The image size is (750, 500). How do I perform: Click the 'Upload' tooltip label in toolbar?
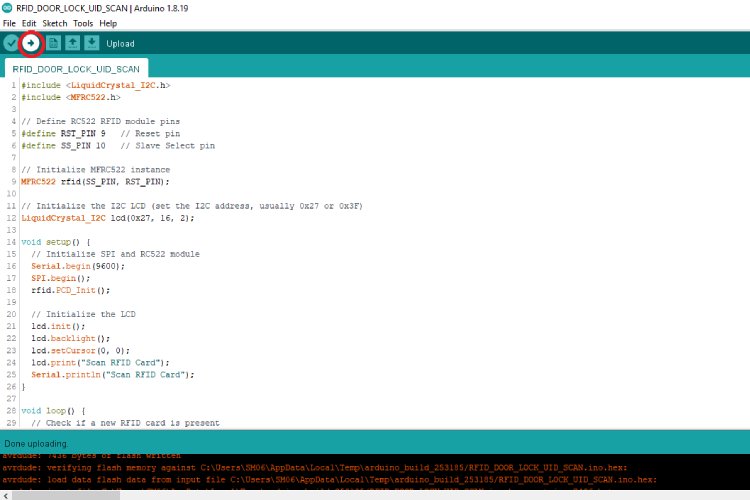click(x=120, y=44)
